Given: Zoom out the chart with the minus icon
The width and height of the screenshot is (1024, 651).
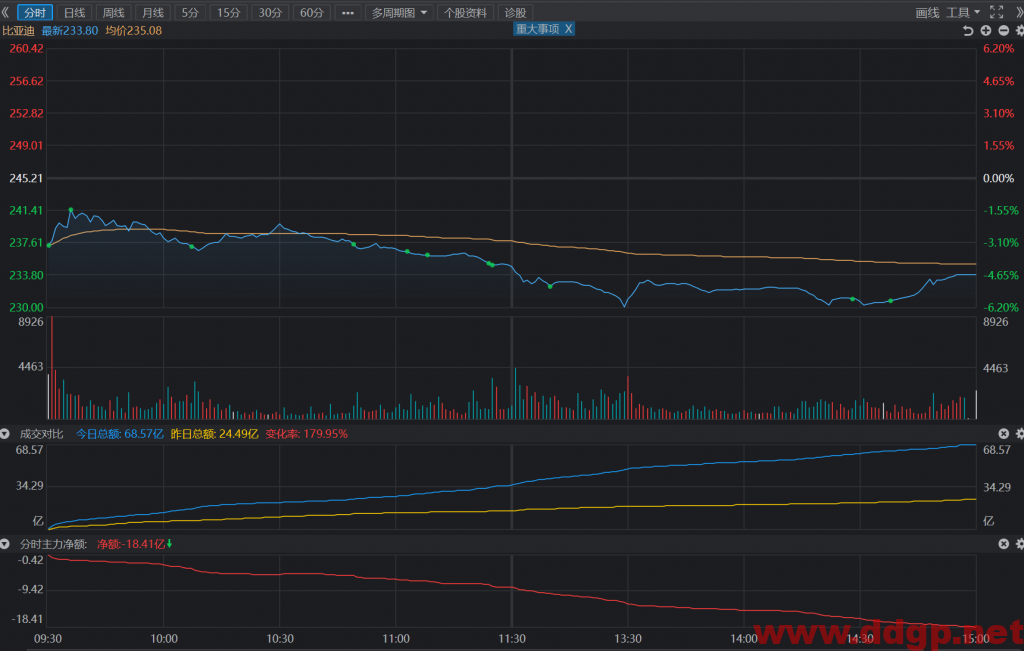Looking at the screenshot, I should point(1004,31).
